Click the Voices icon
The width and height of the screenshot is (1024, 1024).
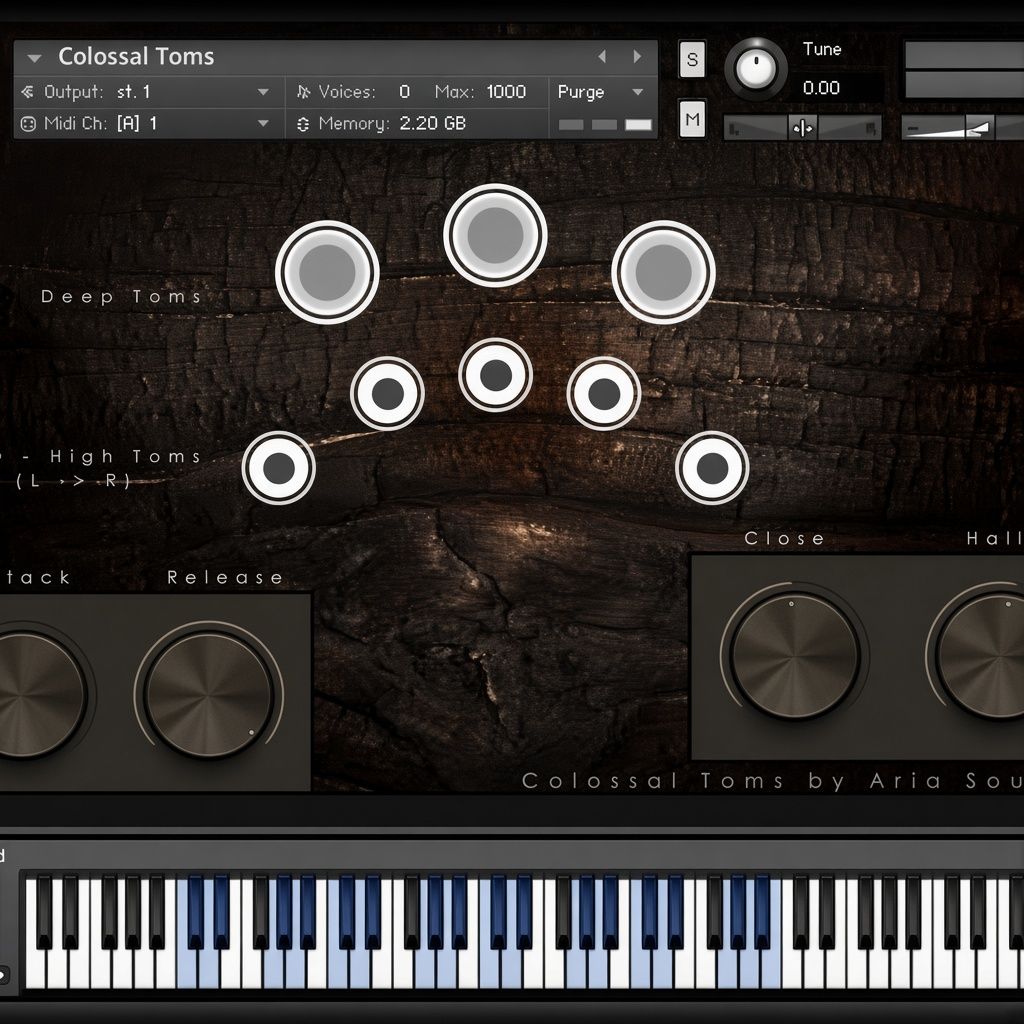click(x=303, y=92)
